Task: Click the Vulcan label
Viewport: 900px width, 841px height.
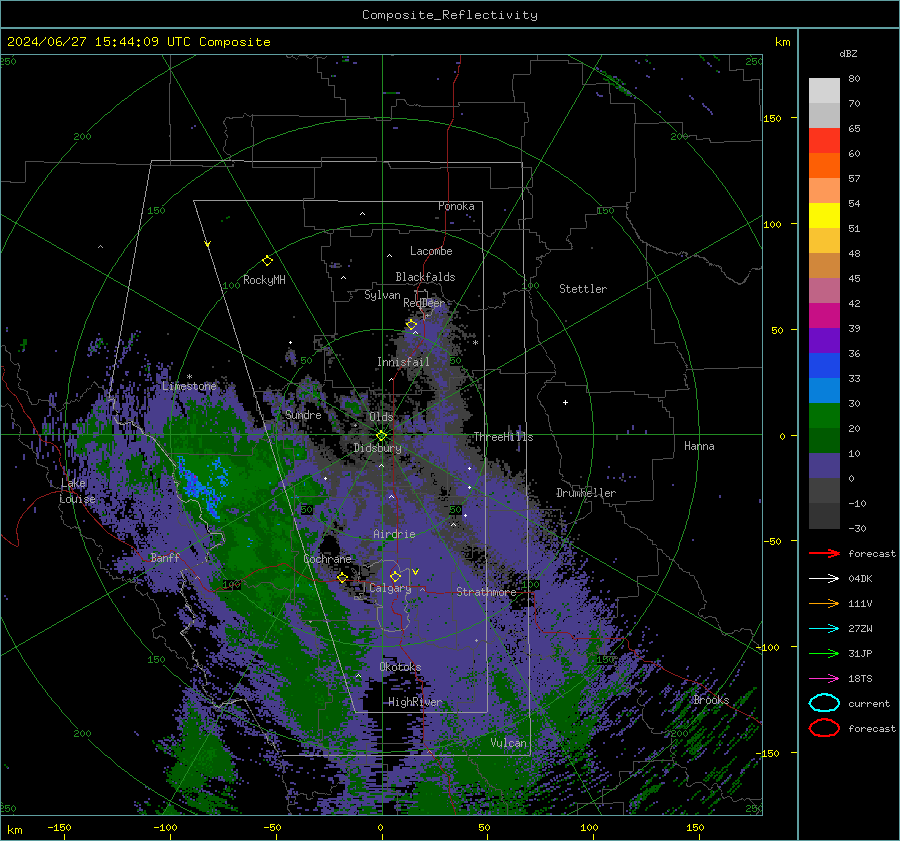Action: (x=508, y=743)
